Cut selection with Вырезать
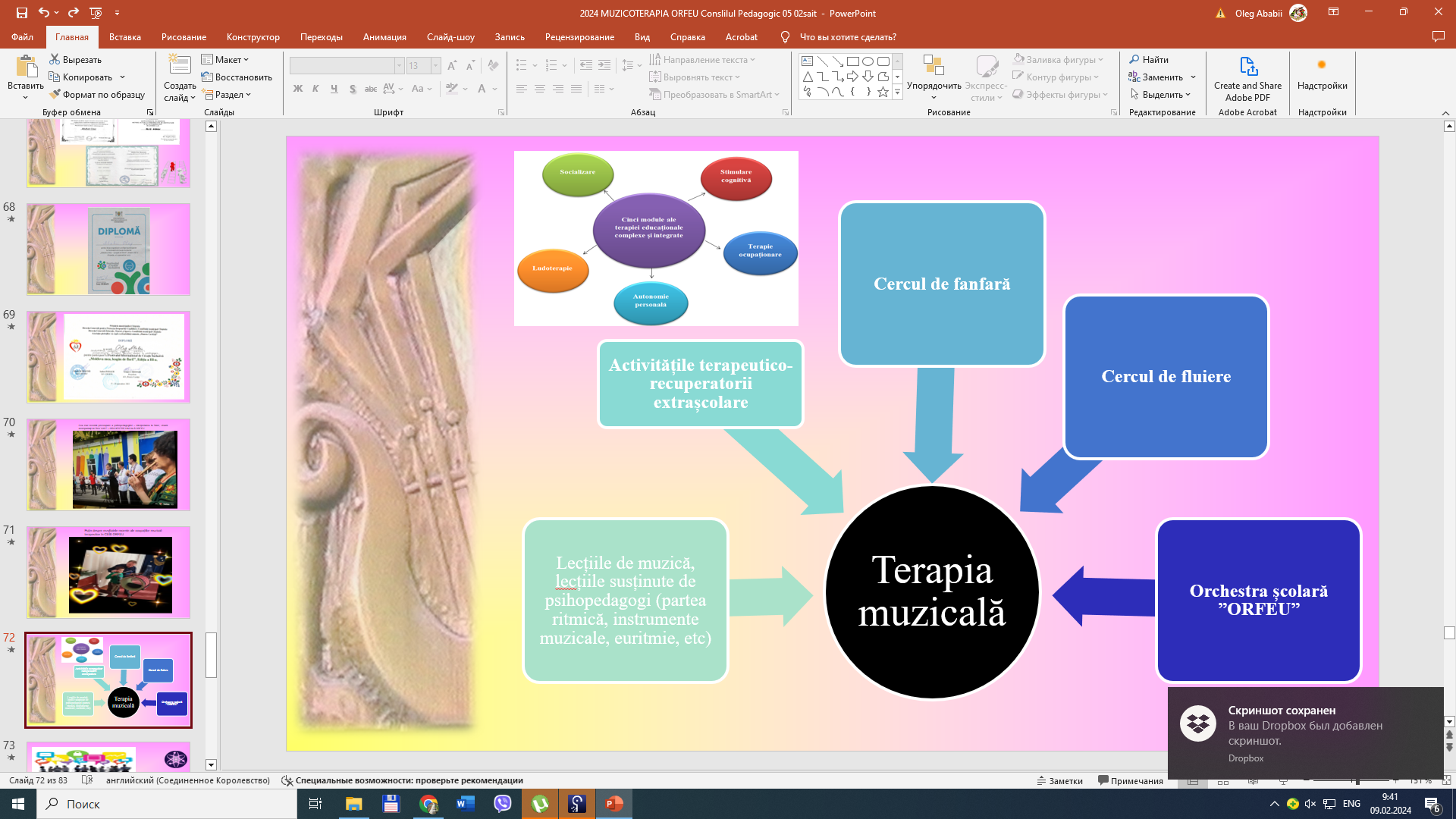Viewport: 1456px width, 819px height. pos(76,60)
